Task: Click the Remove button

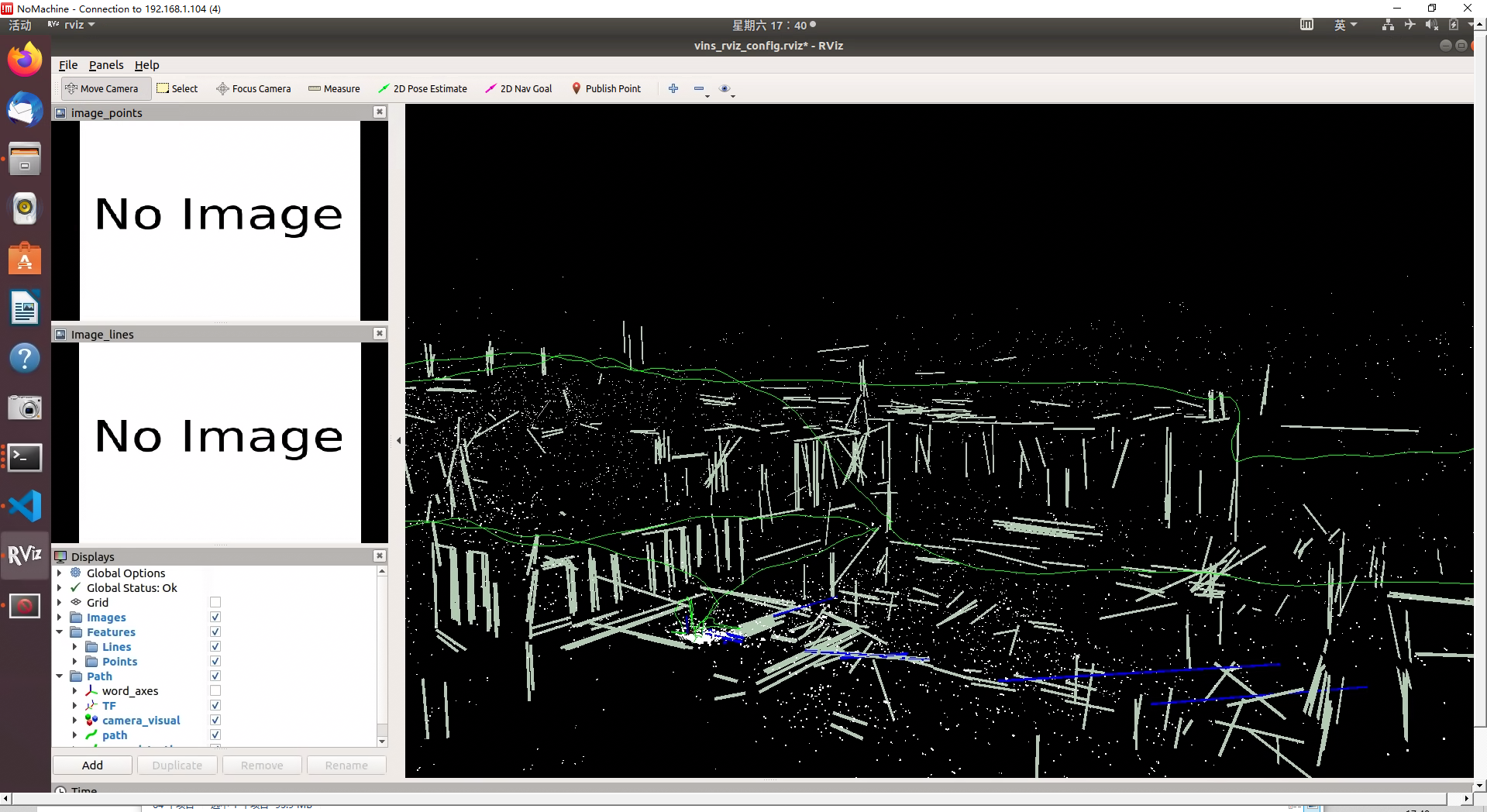Action: pyautogui.click(x=262, y=765)
